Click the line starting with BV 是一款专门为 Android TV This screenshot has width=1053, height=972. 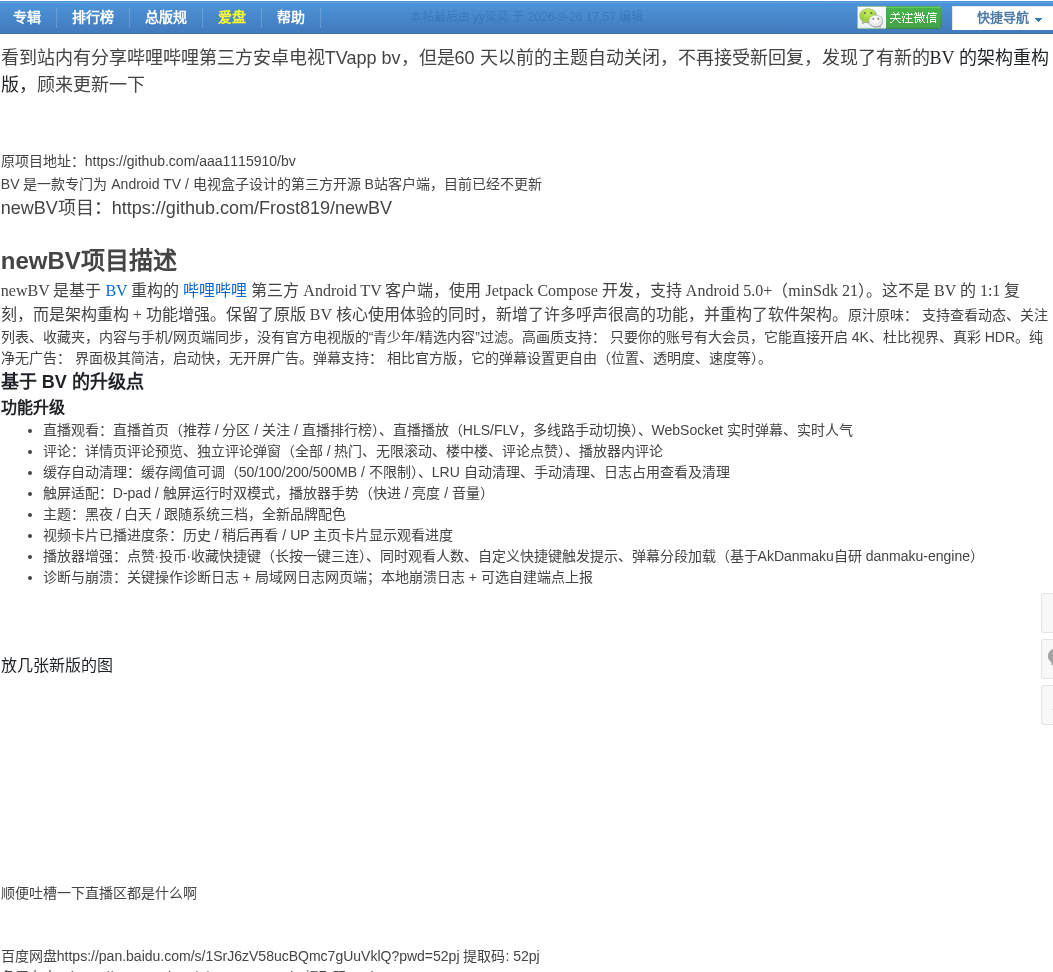(271, 185)
